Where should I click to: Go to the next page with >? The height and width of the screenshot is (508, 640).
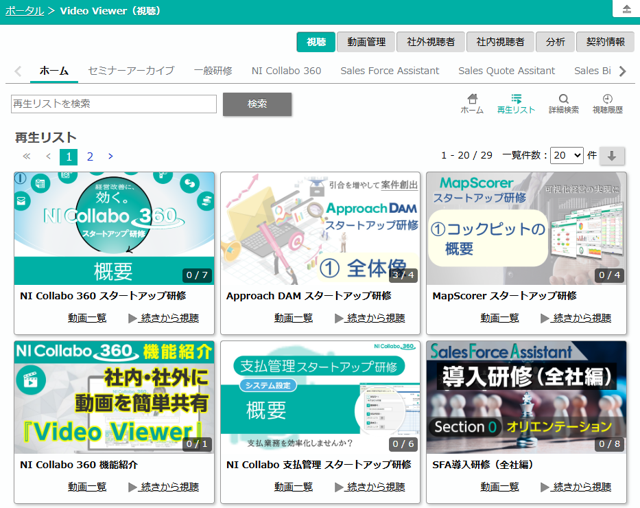pos(110,156)
